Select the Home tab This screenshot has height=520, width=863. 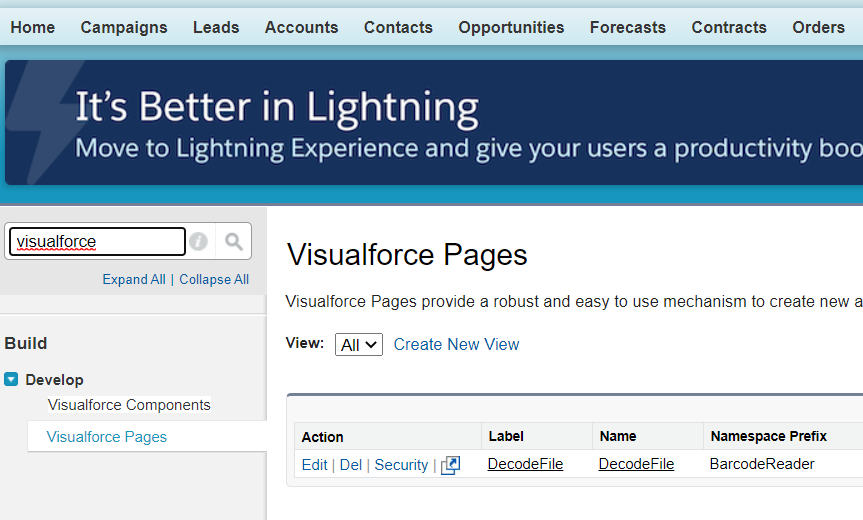[33, 27]
